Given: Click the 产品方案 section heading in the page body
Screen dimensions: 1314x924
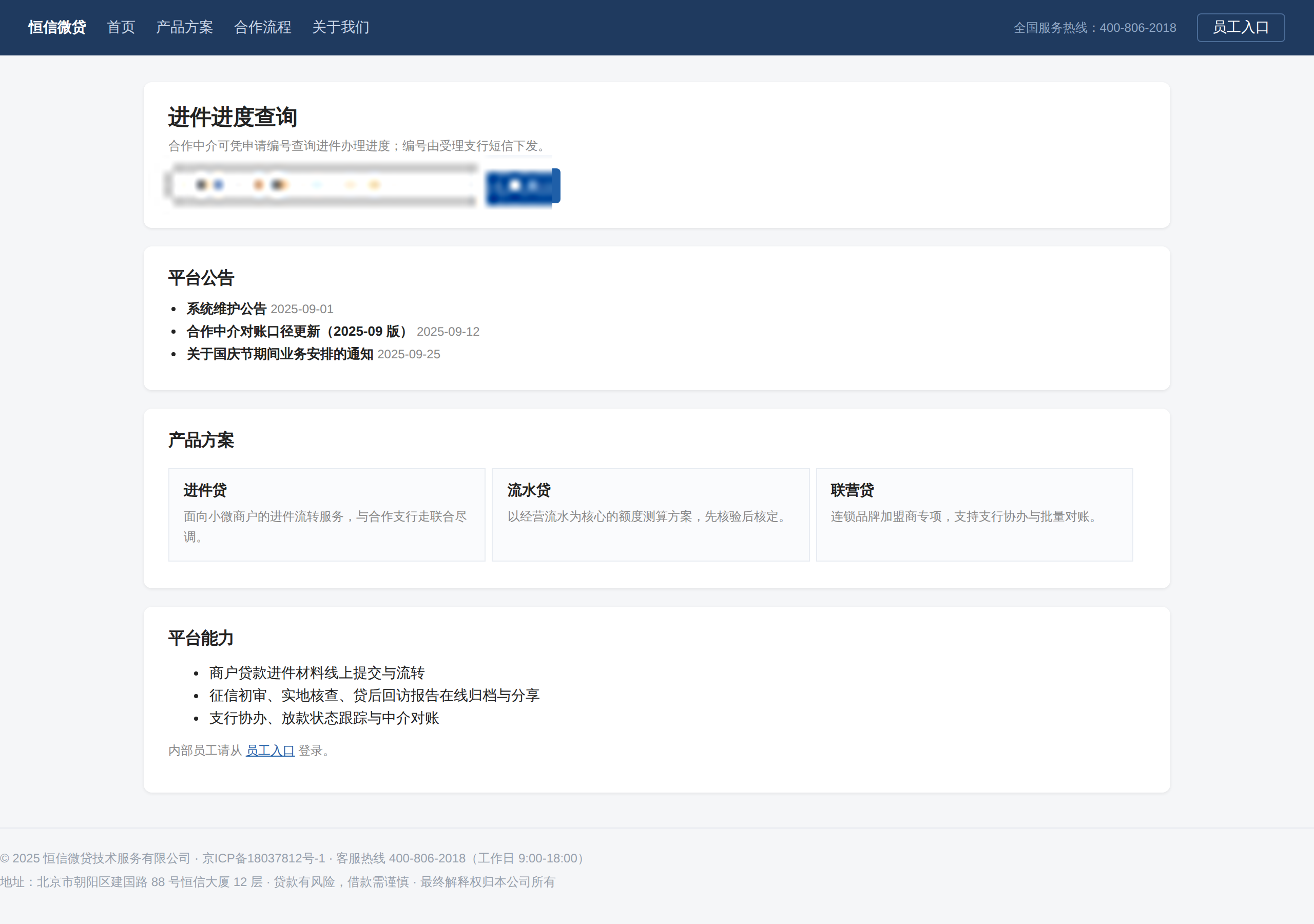Looking at the screenshot, I should (201, 440).
